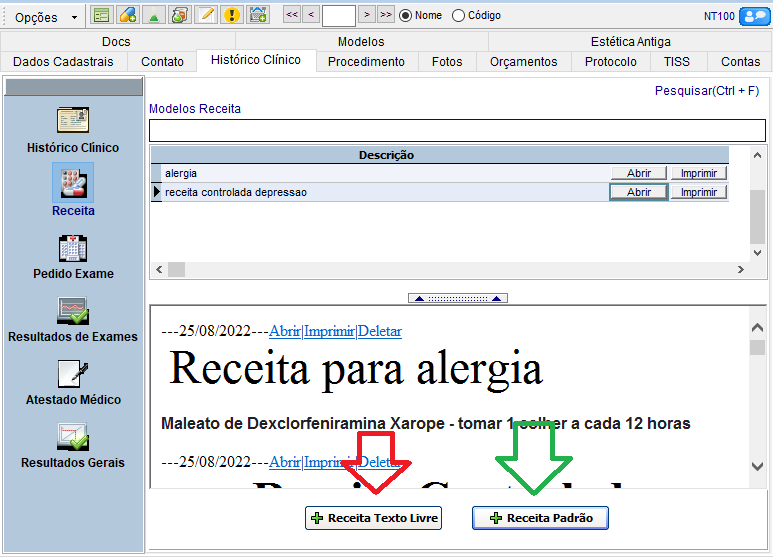Click the panel splitter collapse arrows

459,298
